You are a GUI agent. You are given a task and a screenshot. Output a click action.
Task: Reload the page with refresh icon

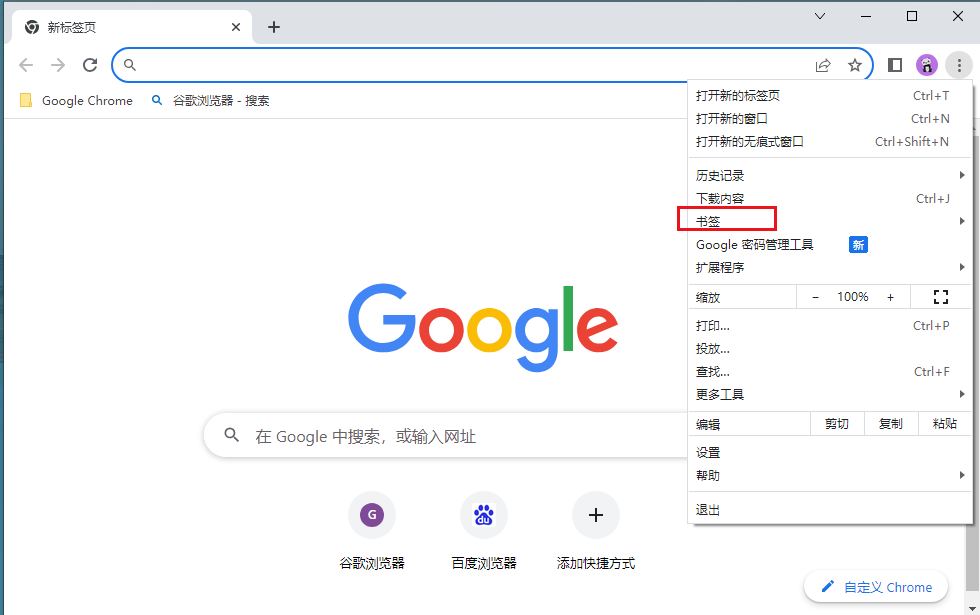[x=90, y=65]
